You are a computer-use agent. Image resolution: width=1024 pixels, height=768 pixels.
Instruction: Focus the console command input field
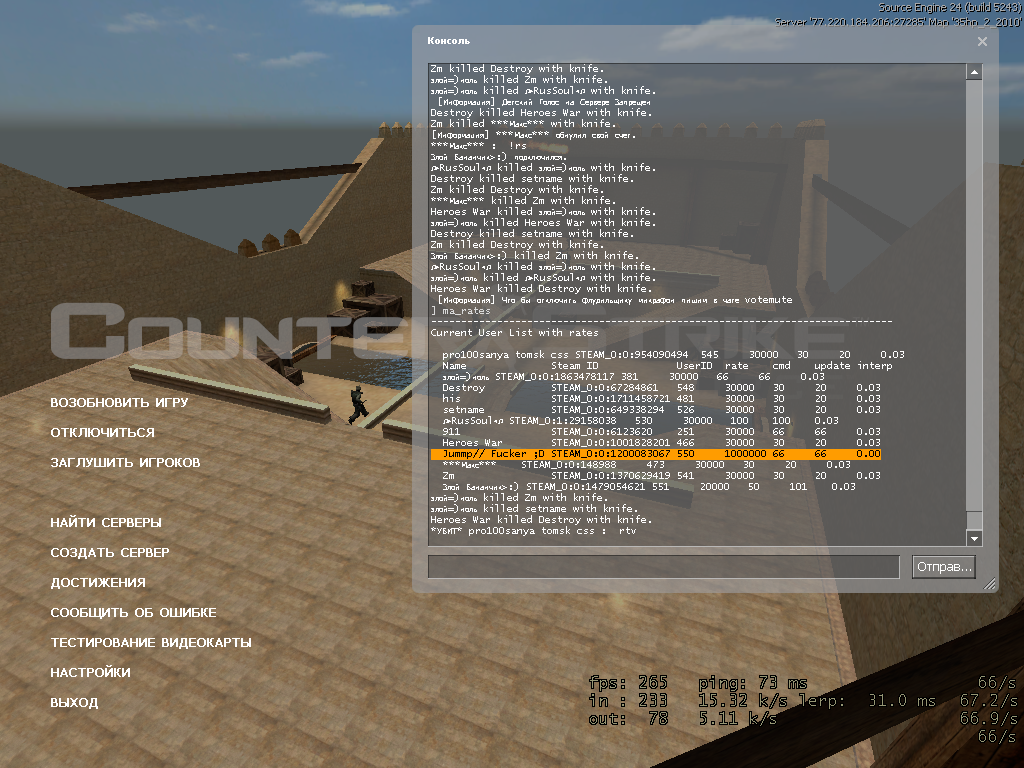pos(664,567)
